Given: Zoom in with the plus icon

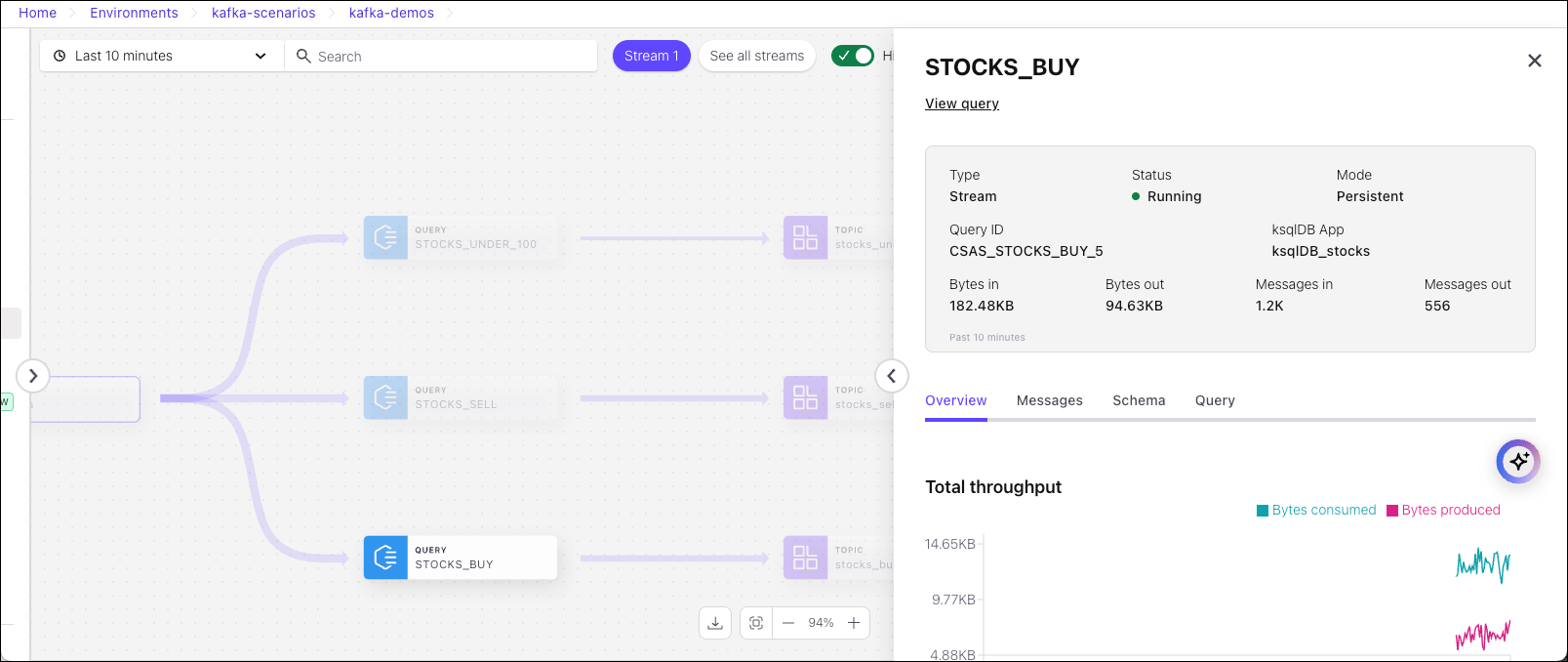Looking at the screenshot, I should [x=854, y=623].
